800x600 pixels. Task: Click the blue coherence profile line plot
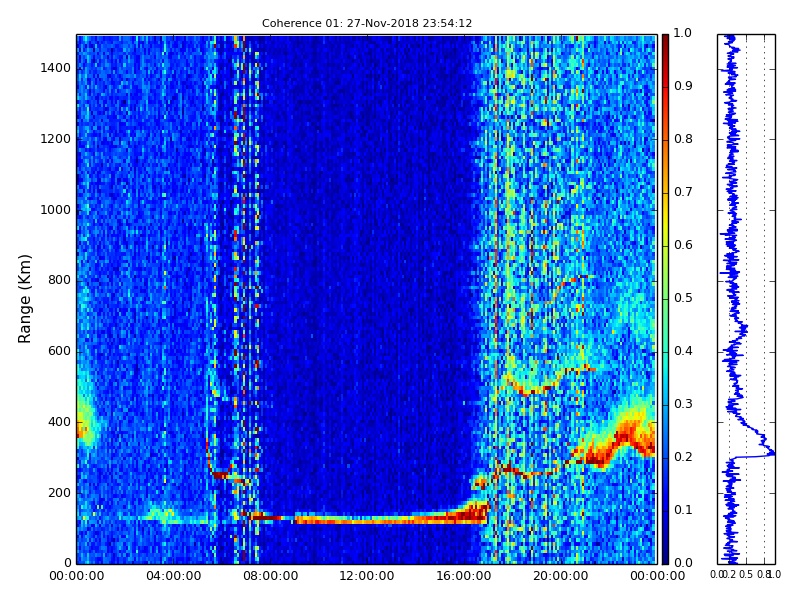coord(746,299)
